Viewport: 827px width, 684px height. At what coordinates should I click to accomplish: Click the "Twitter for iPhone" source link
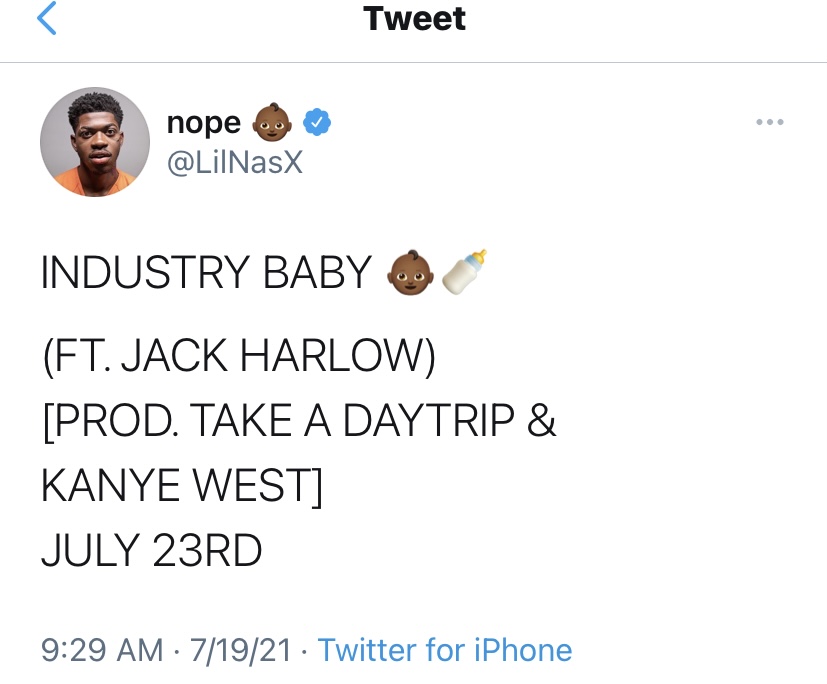[x=445, y=650]
